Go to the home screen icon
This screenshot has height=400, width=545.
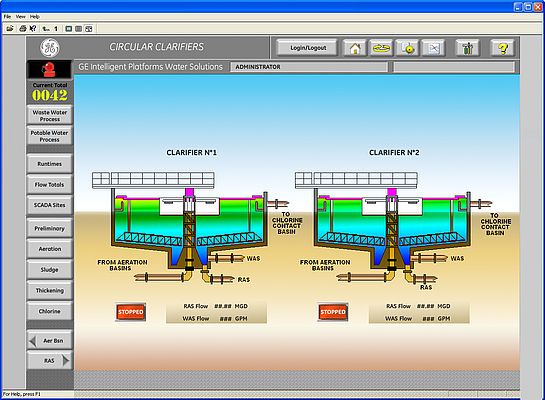(355, 48)
